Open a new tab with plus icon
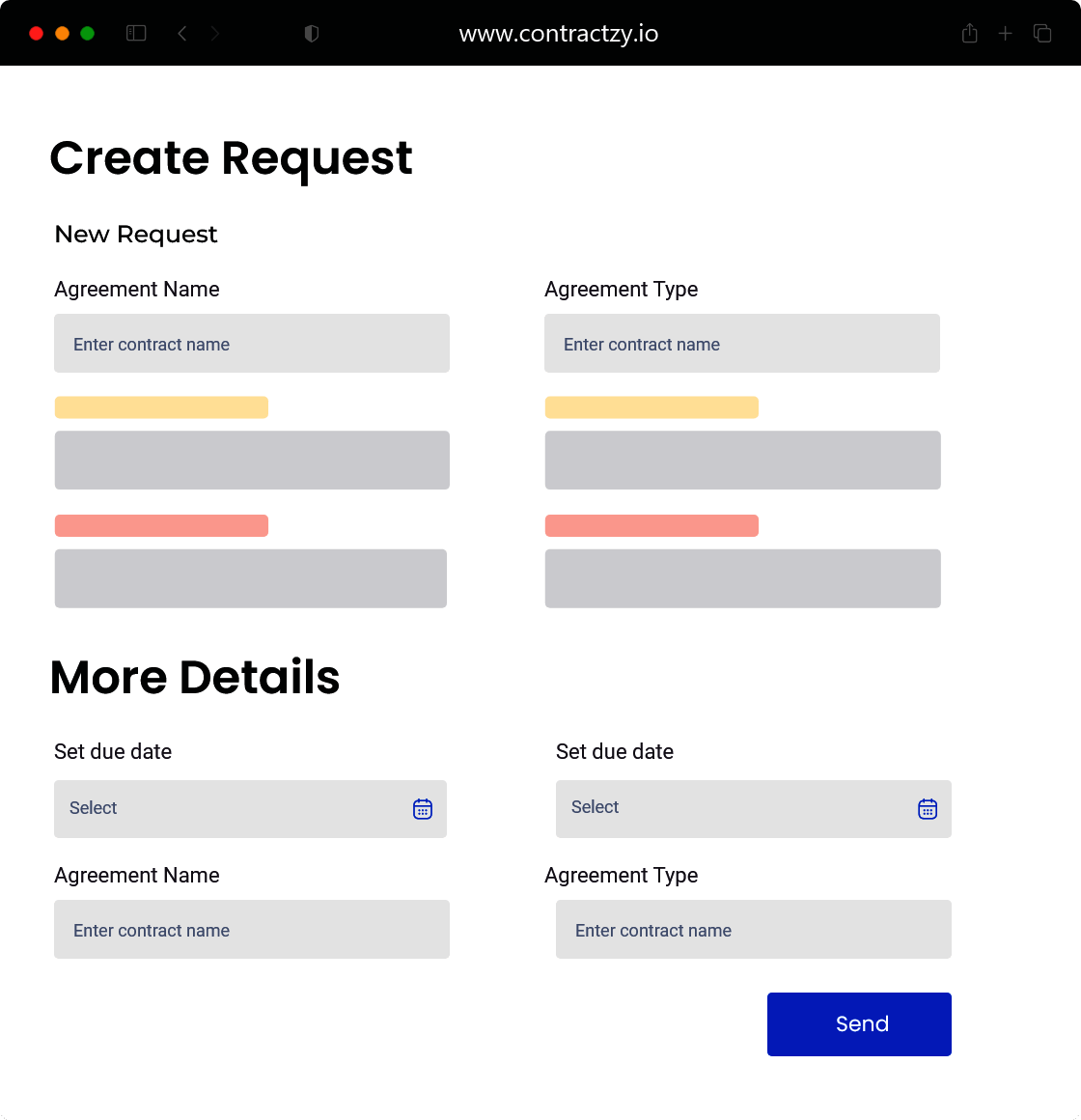The image size is (1081, 1120). pyautogui.click(x=1006, y=34)
